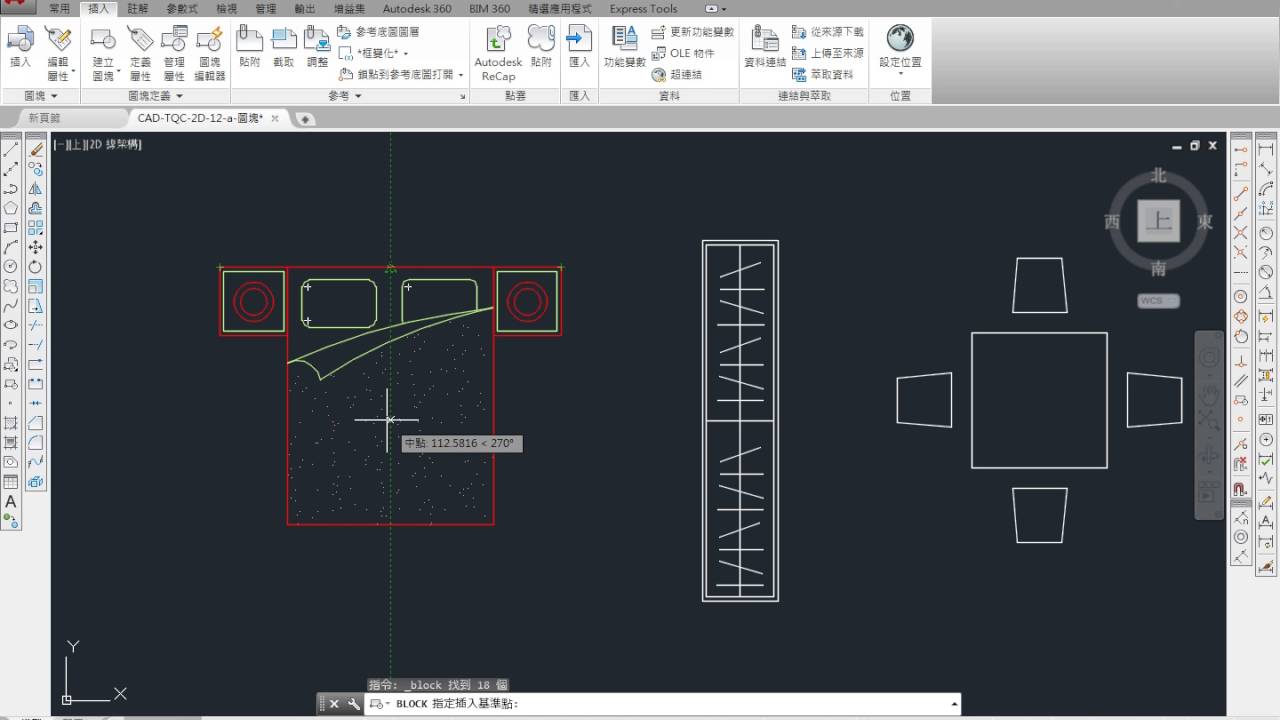Click the OLE 物件 button
This screenshot has height=720, width=1280.
point(683,53)
